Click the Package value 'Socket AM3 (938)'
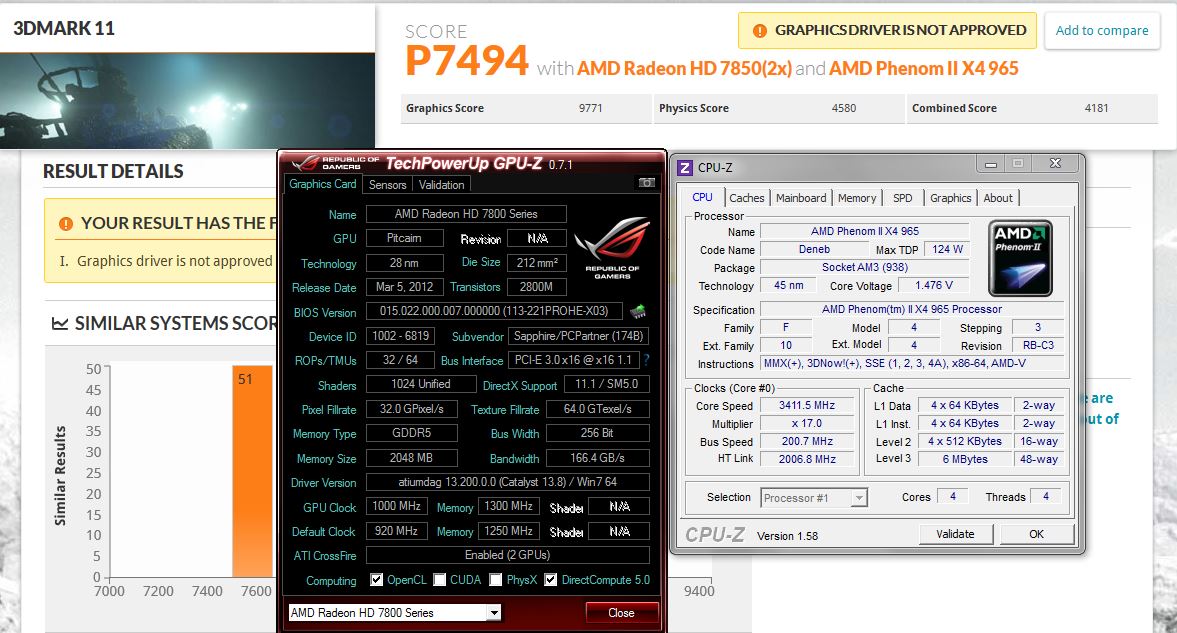This screenshot has width=1177, height=633. 865,267
